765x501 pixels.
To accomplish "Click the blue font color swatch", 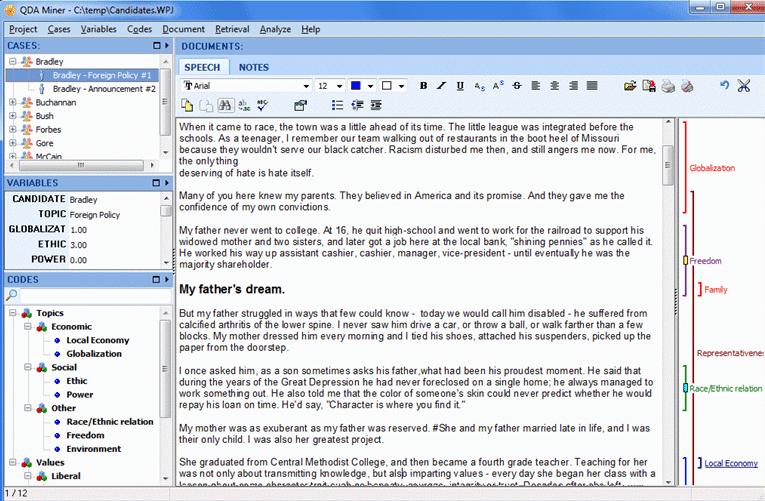I will (355, 86).
